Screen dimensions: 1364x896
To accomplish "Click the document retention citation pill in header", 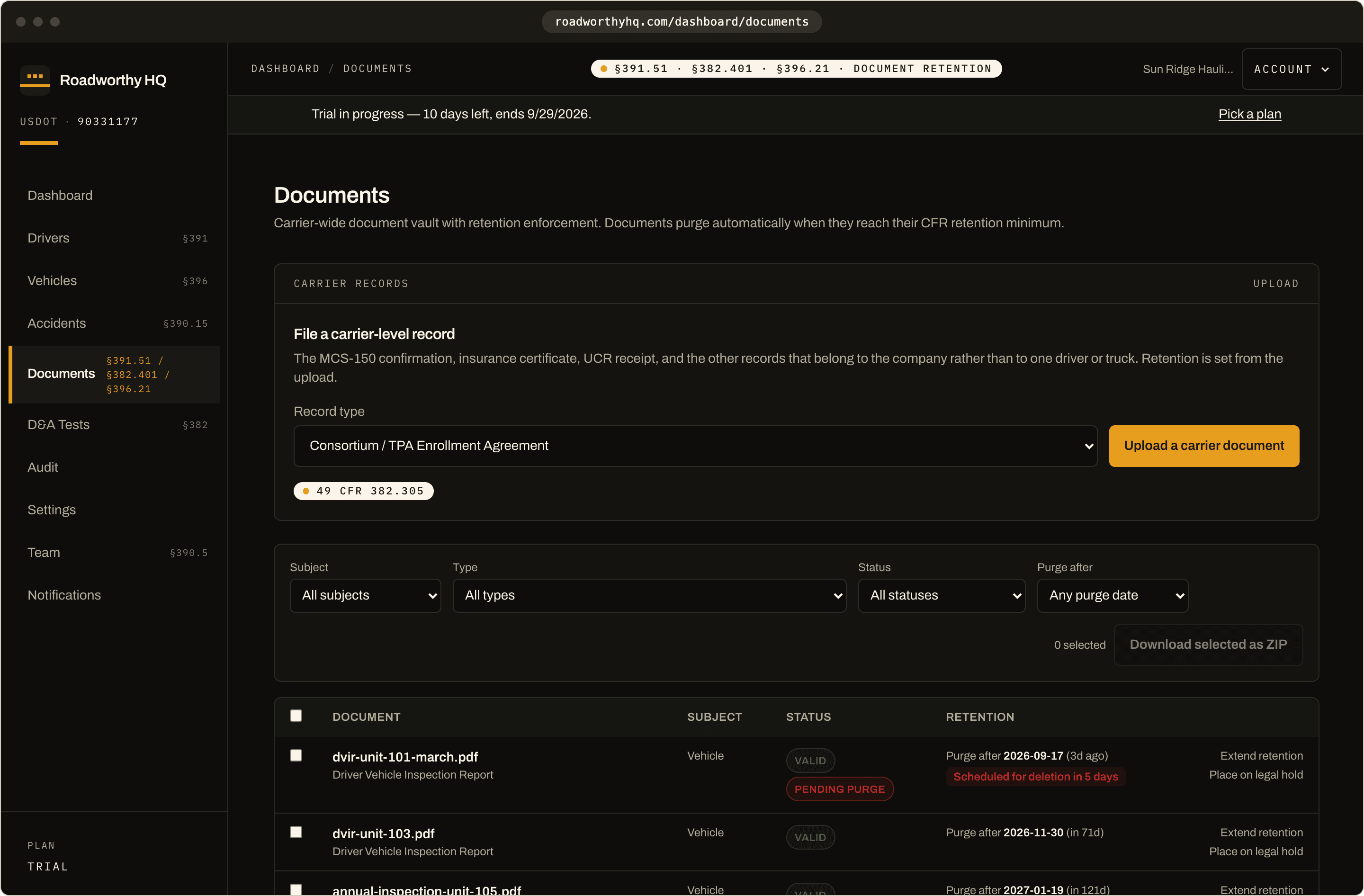I will (796, 69).
